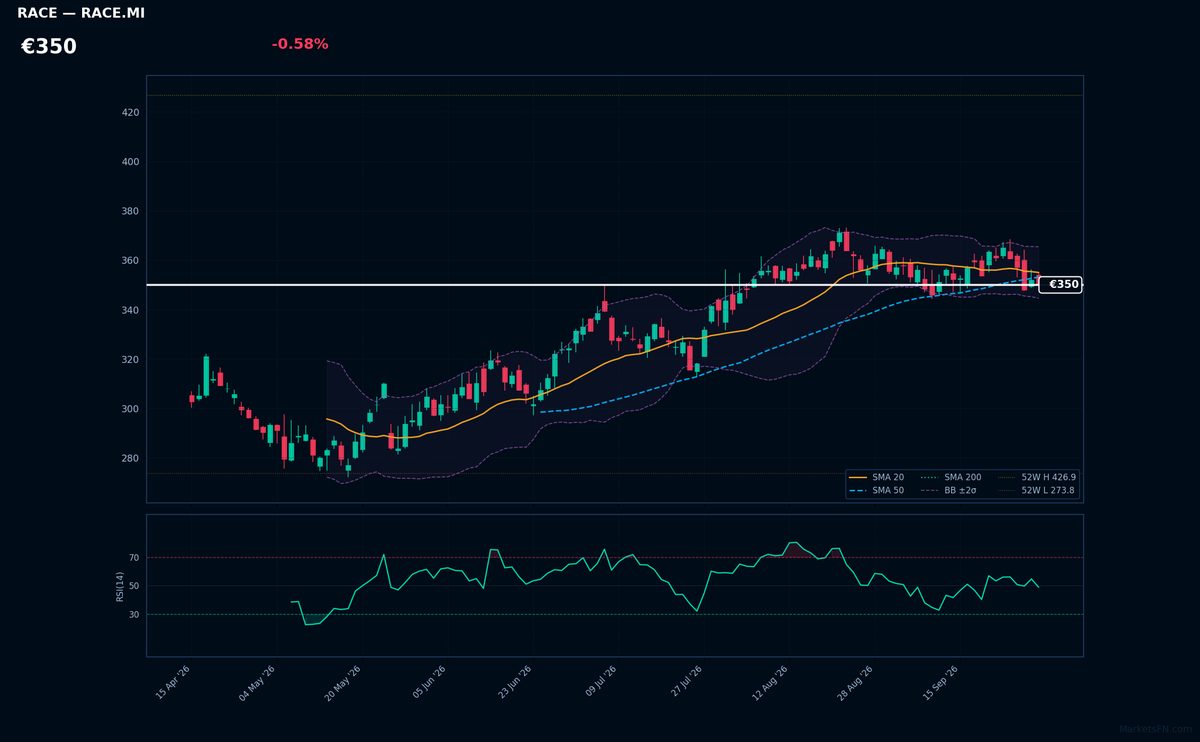The image size is (1200, 742).
Task: Click the -0.58% change figure
Action: 300,44
